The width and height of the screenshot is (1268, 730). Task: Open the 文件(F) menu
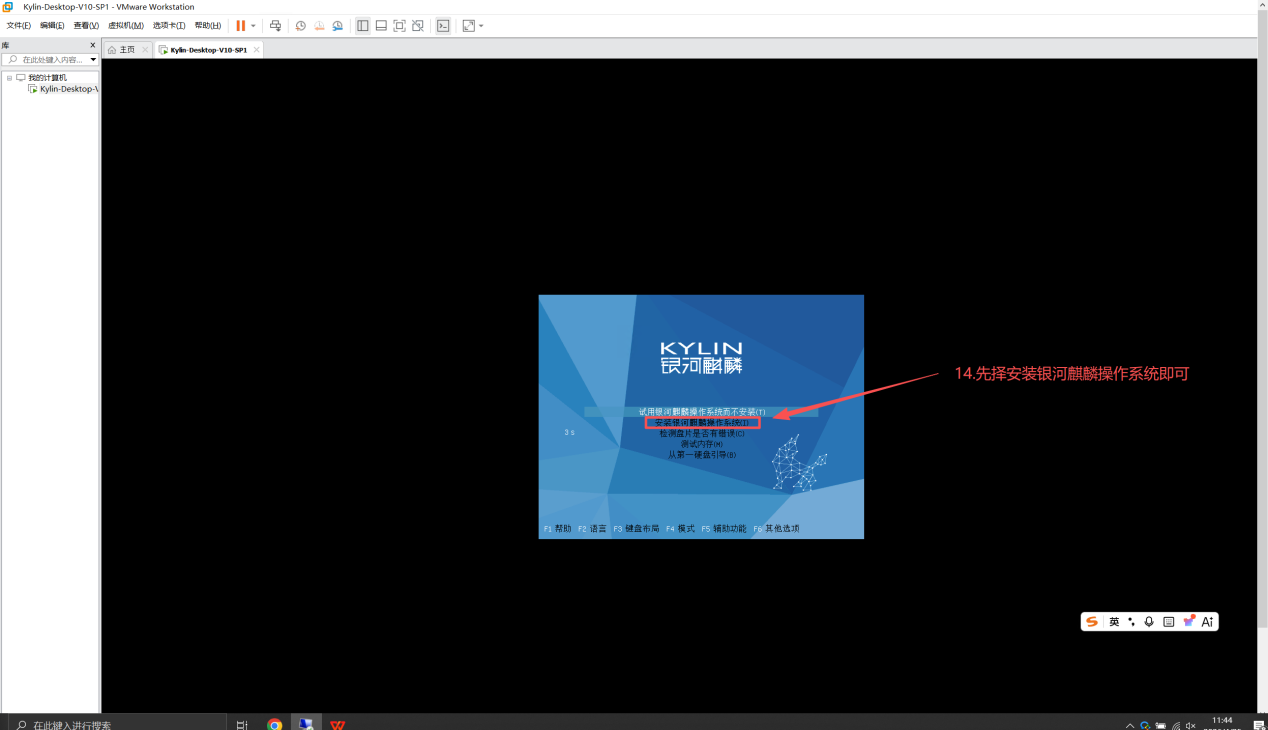pos(19,26)
